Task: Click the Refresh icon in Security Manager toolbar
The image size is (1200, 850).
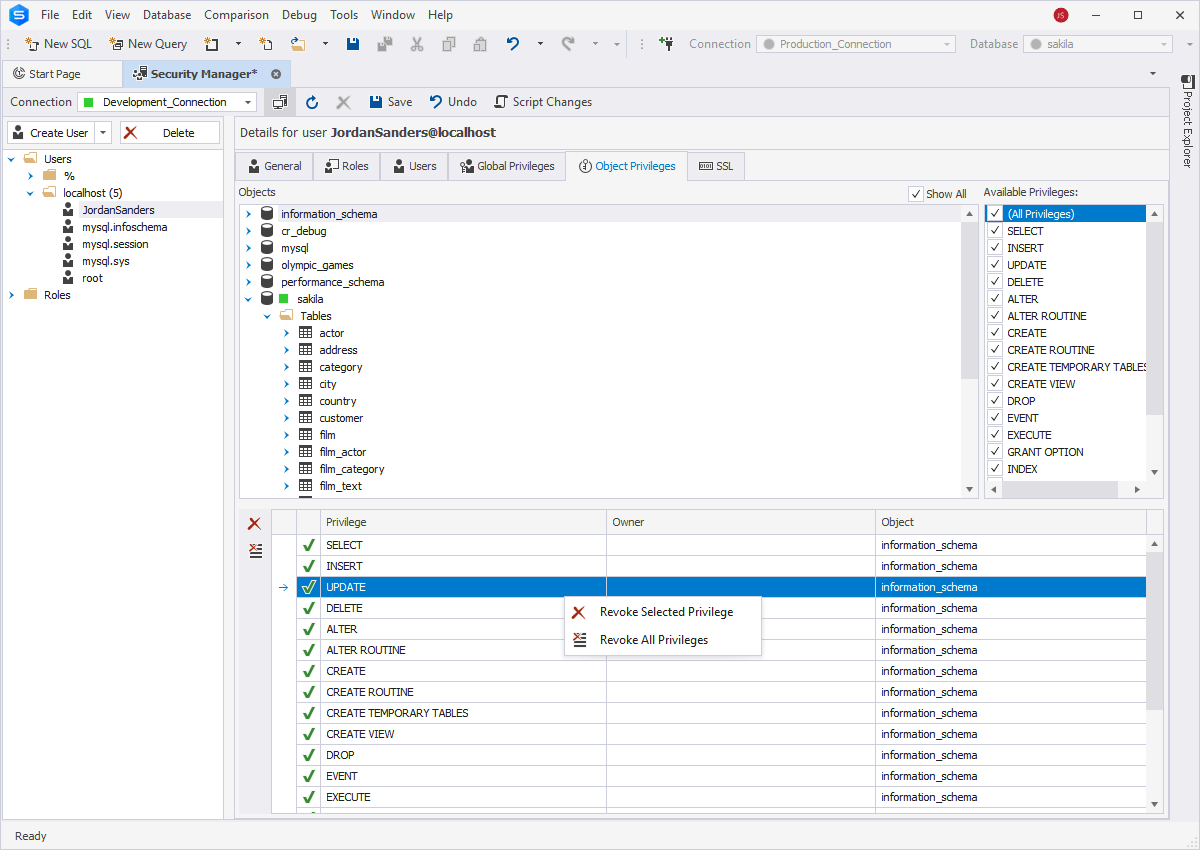Action: tap(311, 101)
